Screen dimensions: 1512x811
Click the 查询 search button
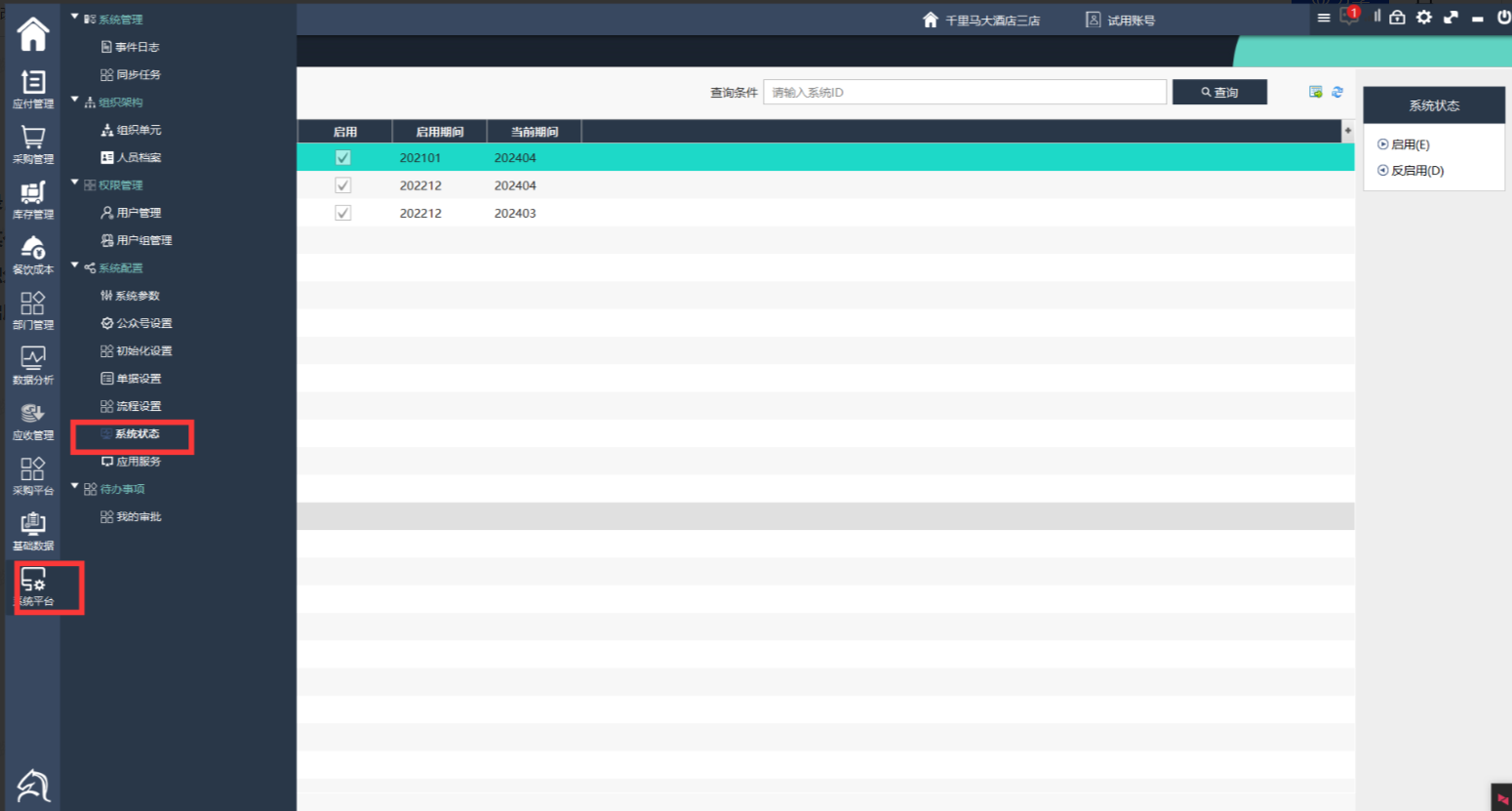coord(1219,92)
